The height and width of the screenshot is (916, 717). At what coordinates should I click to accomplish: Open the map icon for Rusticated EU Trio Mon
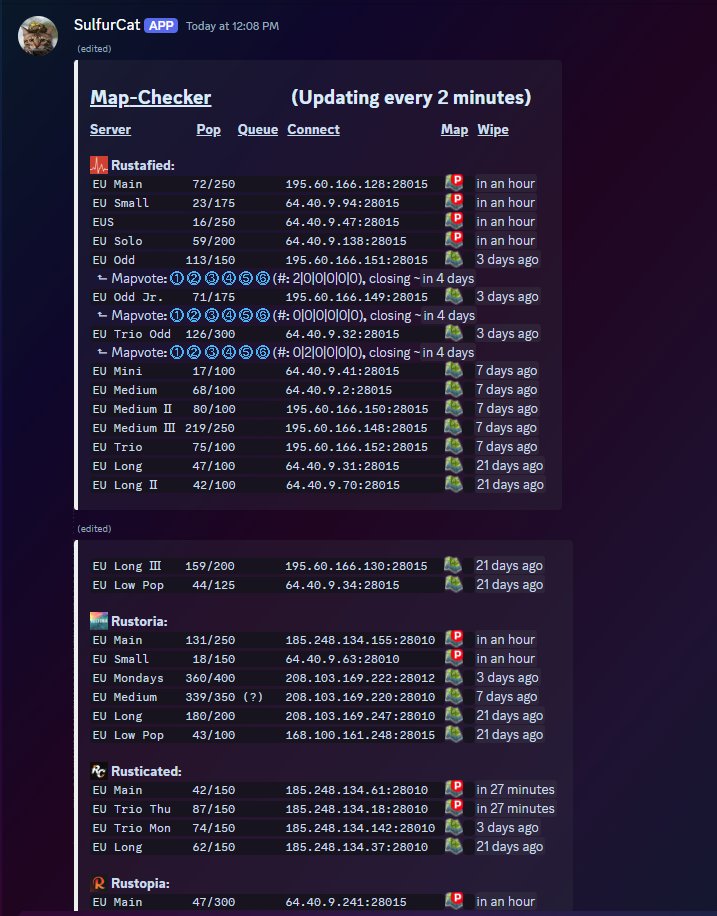(x=453, y=827)
